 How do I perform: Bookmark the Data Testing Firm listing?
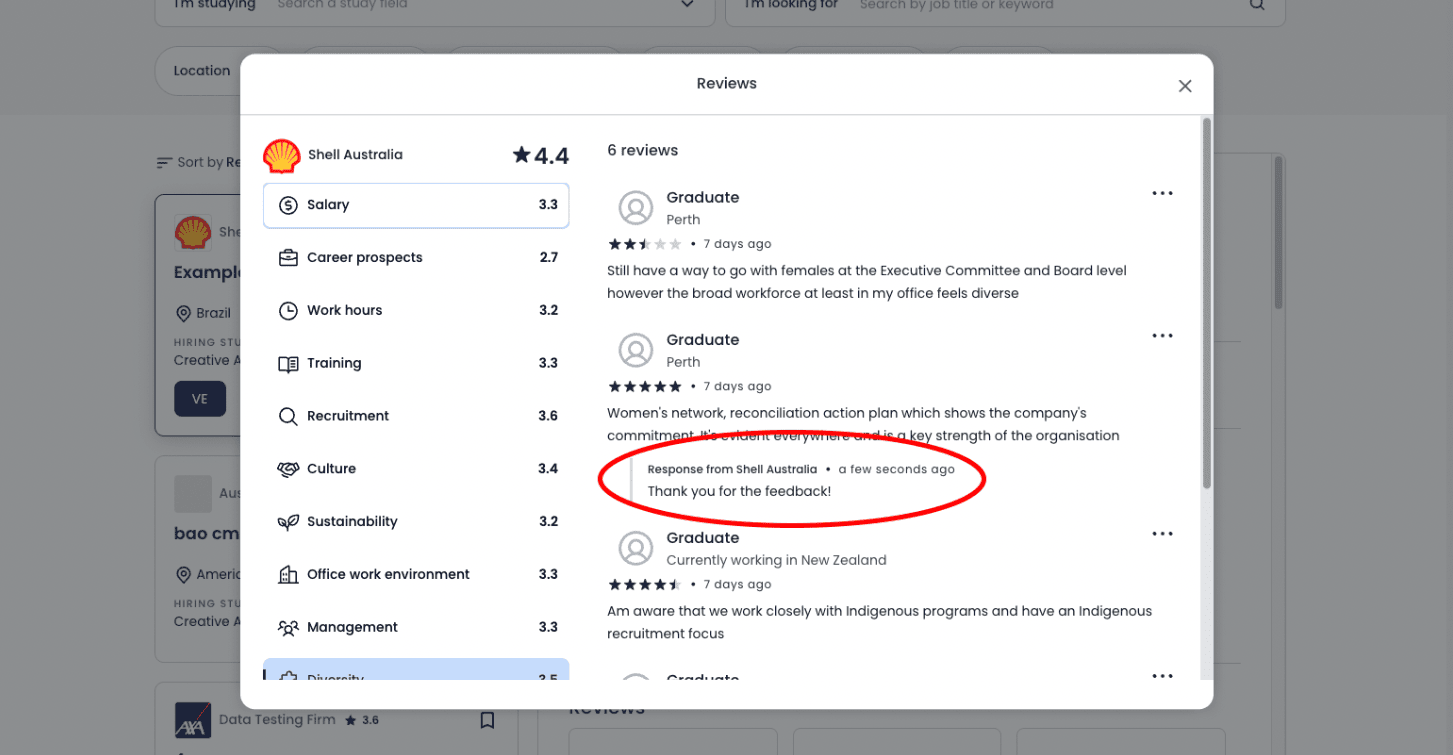[487, 720]
